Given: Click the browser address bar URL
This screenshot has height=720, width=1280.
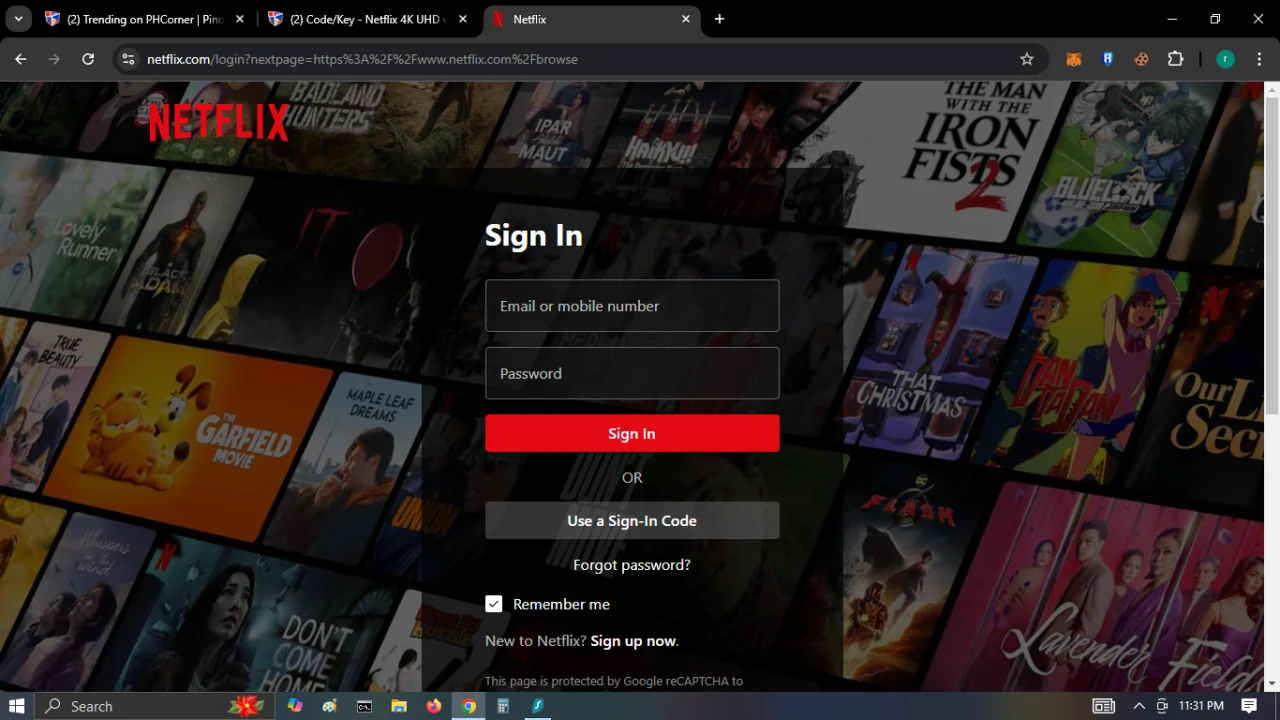Looking at the screenshot, I should point(362,59).
